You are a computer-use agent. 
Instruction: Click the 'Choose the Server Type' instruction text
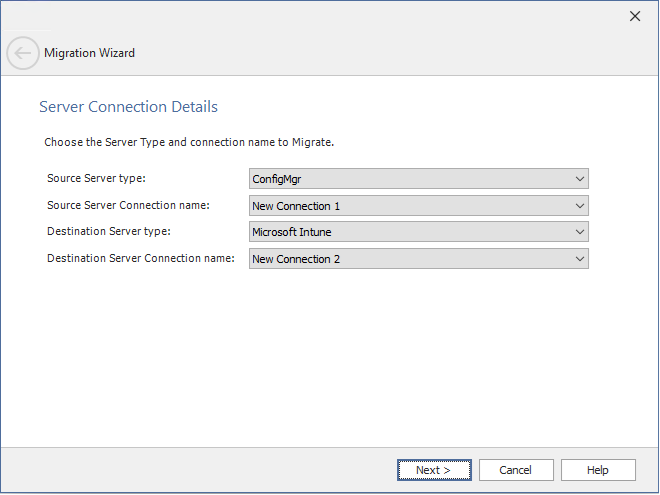point(188,142)
